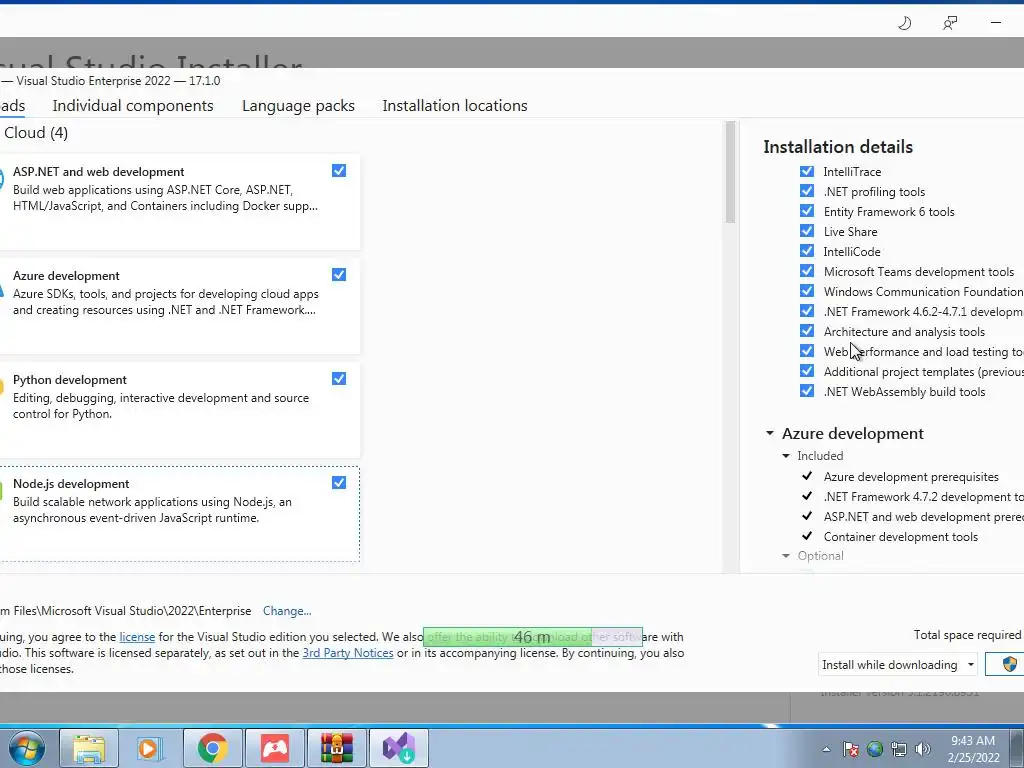The width and height of the screenshot is (1024, 768).
Task: Open Action Center flag icon
Action: (851, 749)
